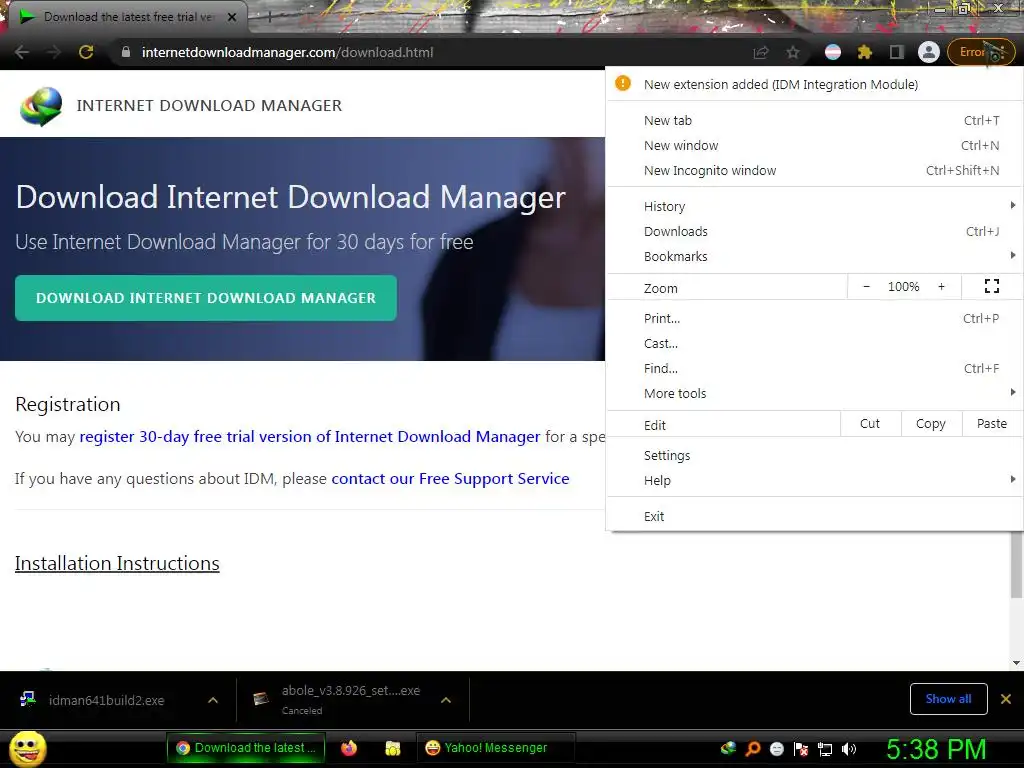Expand the Bookmarks submenu

pos(814,257)
